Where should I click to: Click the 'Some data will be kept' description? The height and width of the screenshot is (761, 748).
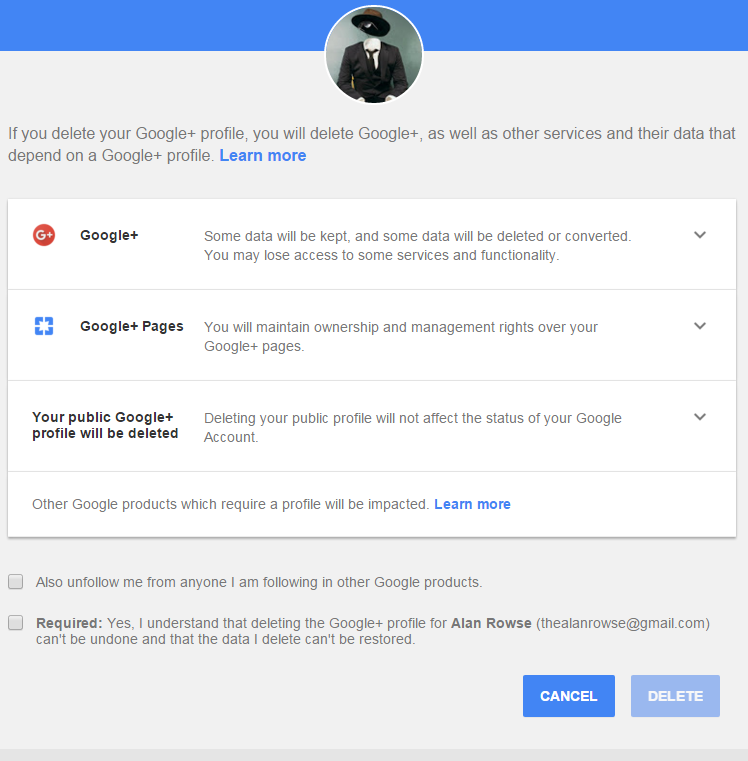(x=417, y=246)
